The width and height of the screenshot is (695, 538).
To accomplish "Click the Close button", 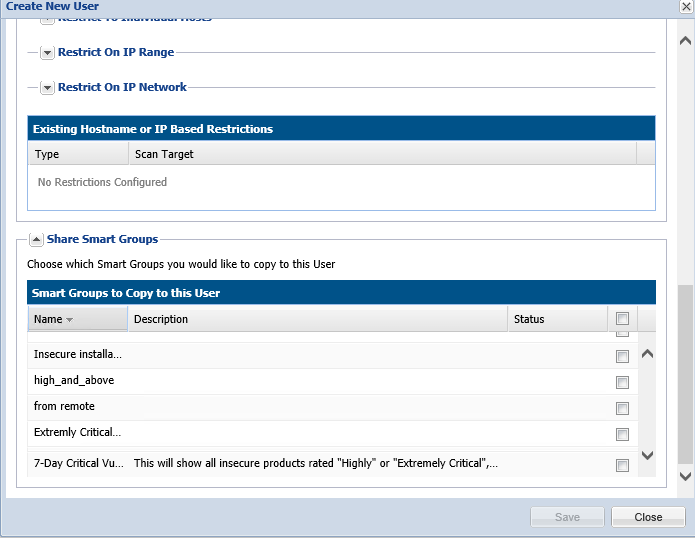I will tap(648, 517).
